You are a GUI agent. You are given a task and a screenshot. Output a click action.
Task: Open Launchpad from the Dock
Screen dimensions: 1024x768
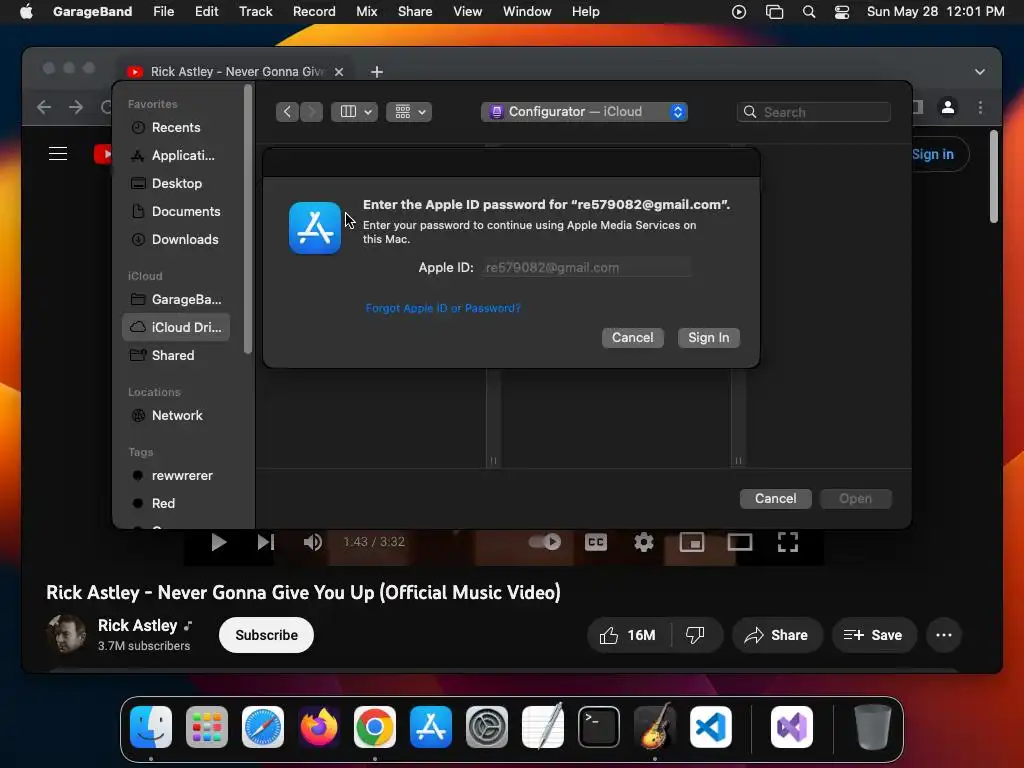click(x=207, y=727)
